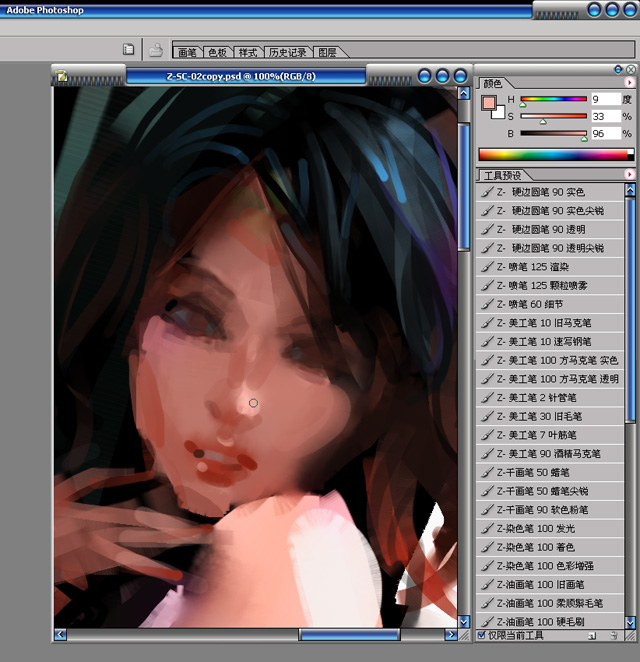Open the file browser icon beside the tabs

pyautogui.click(x=156, y=50)
